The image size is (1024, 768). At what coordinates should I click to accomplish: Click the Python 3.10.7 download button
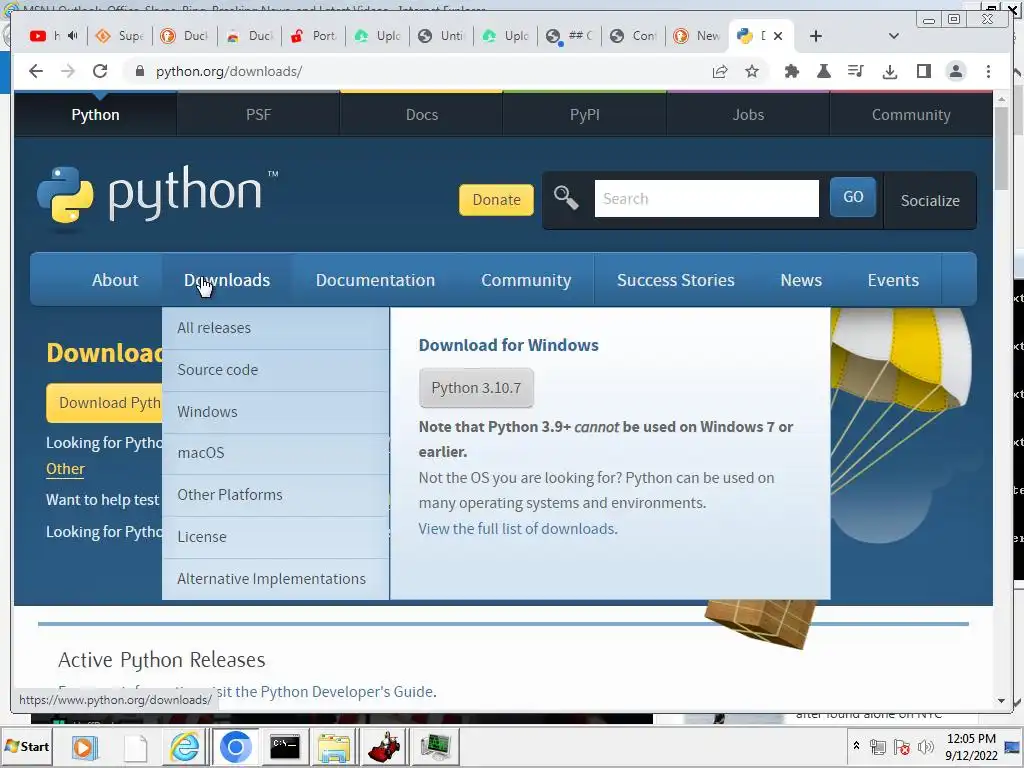476,388
